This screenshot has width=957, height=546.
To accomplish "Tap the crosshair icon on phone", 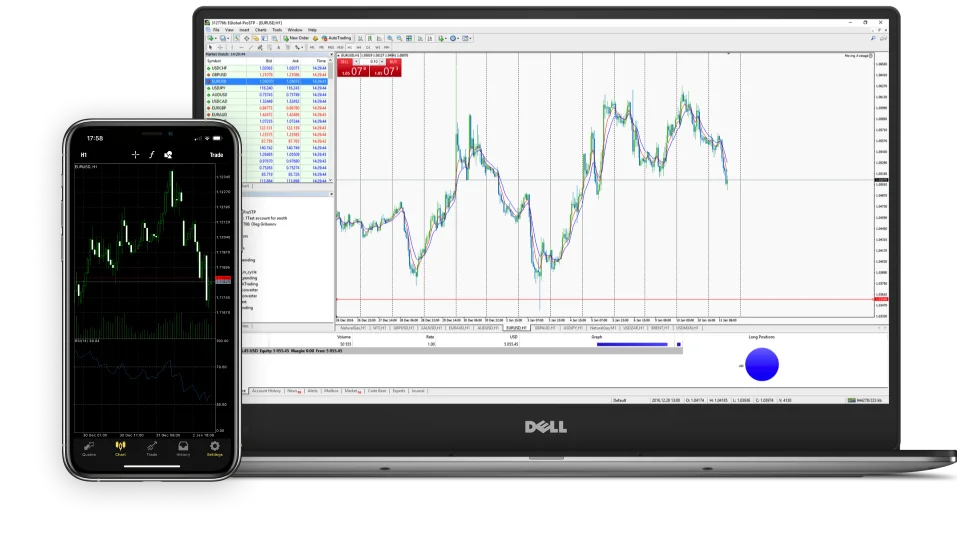I will (x=135, y=155).
